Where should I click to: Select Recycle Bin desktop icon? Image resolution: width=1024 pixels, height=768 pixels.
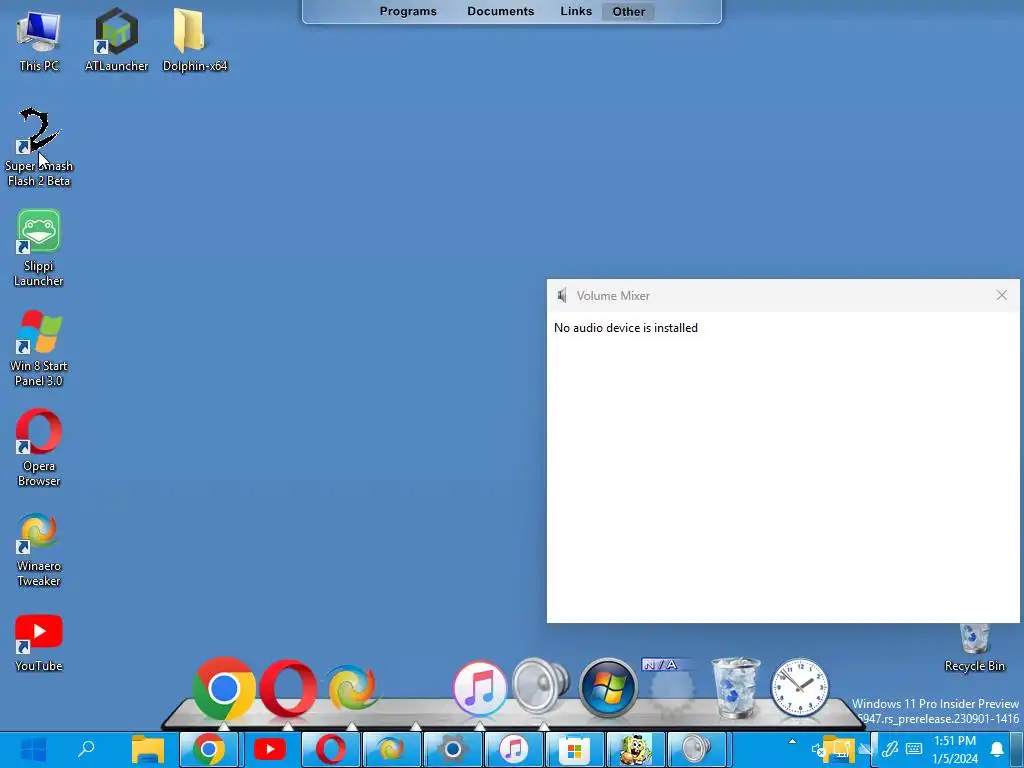coord(974,648)
